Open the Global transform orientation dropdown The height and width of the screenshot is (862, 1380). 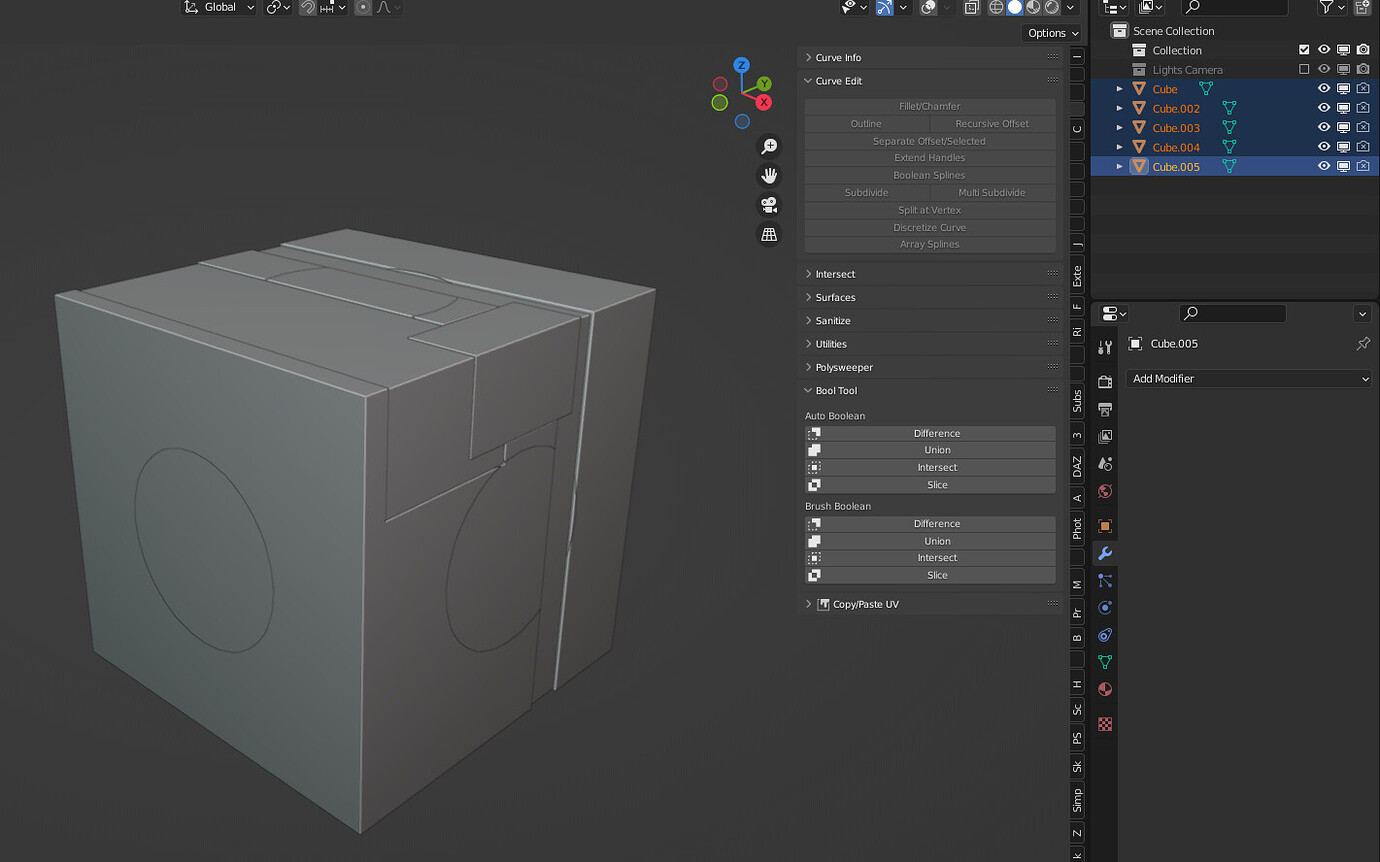[218, 8]
